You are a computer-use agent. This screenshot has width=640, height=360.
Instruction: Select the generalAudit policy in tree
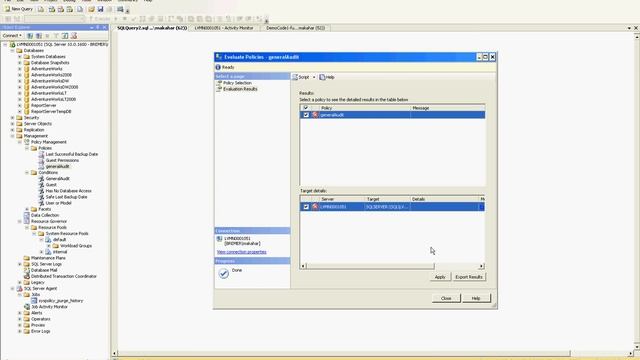click(58, 167)
